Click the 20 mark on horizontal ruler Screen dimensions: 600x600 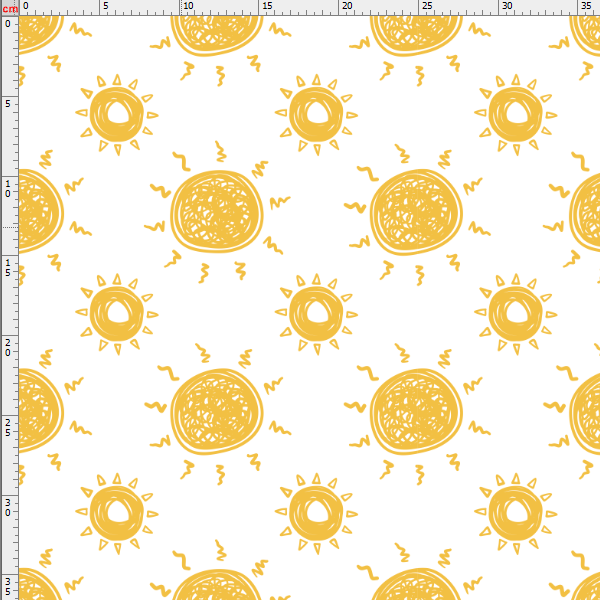347,6
